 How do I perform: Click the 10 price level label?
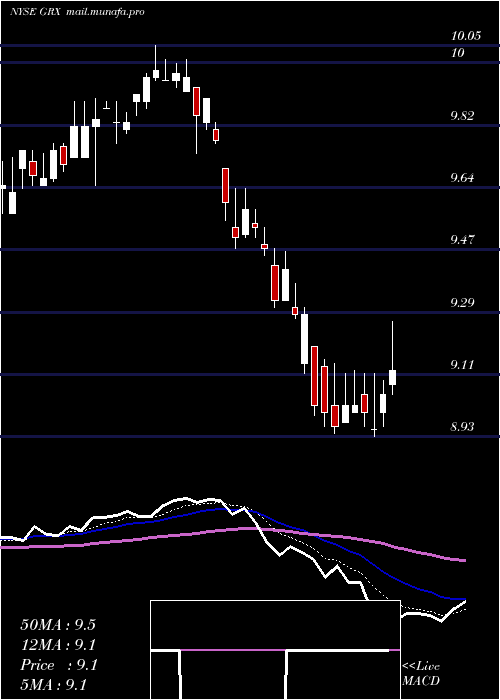point(458,53)
